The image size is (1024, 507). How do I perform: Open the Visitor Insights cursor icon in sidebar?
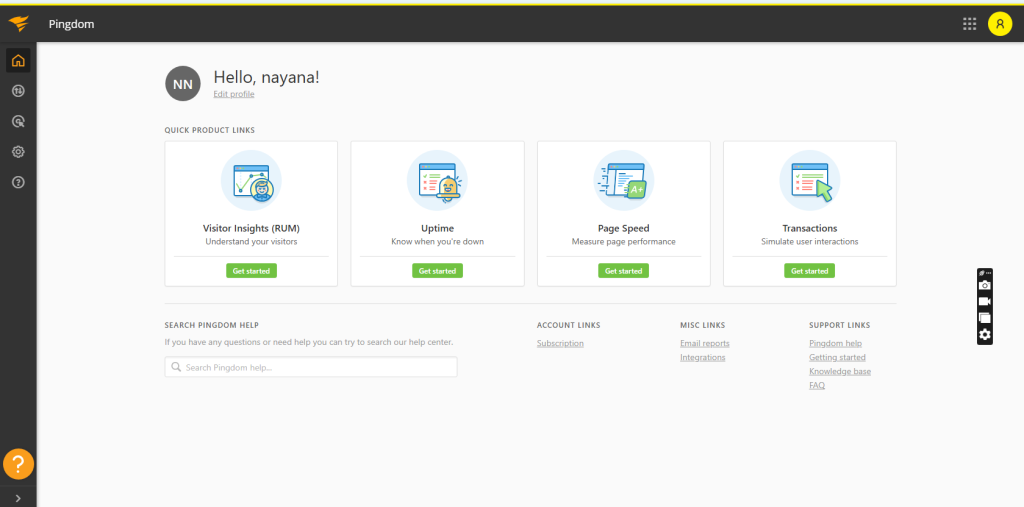(x=18, y=122)
